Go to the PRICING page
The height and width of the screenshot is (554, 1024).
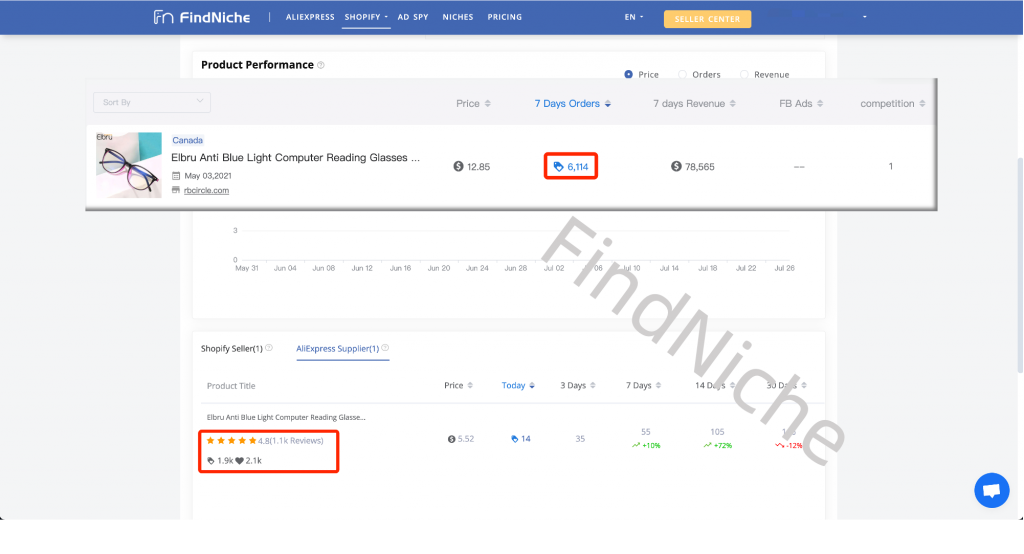pyautogui.click(x=505, y=17)
